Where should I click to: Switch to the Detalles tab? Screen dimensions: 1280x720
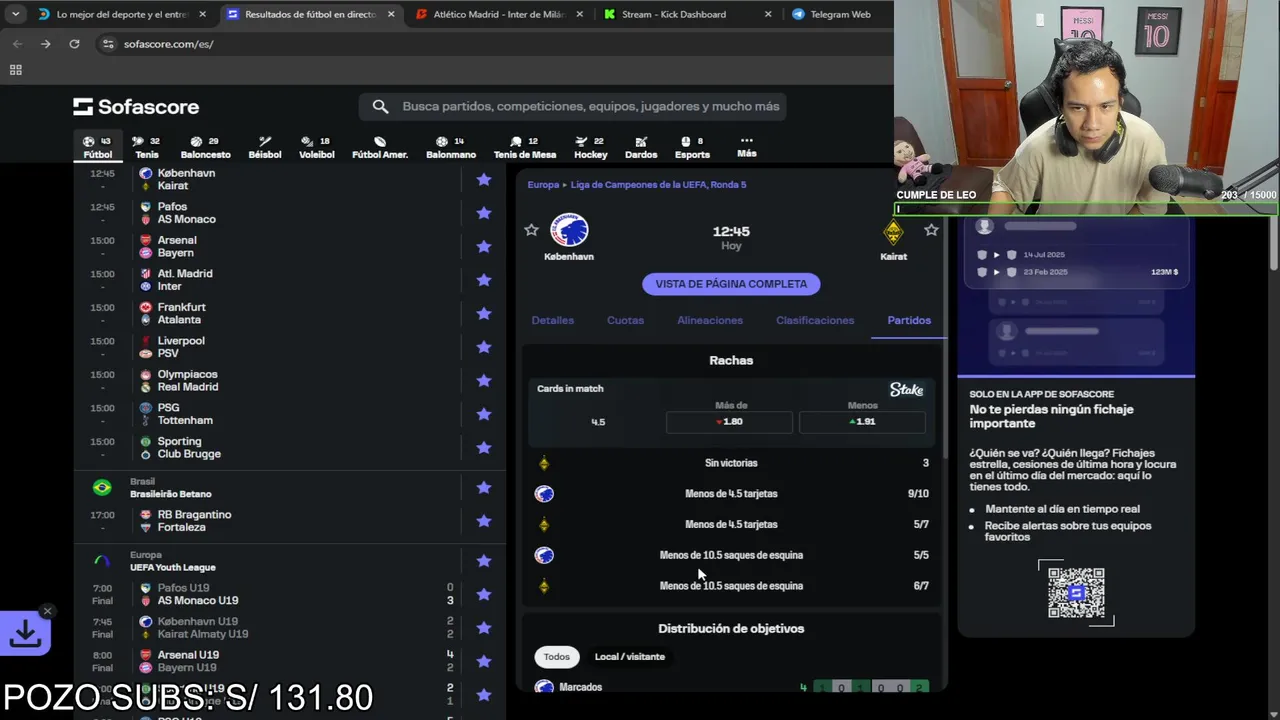(x=553, y=320)
